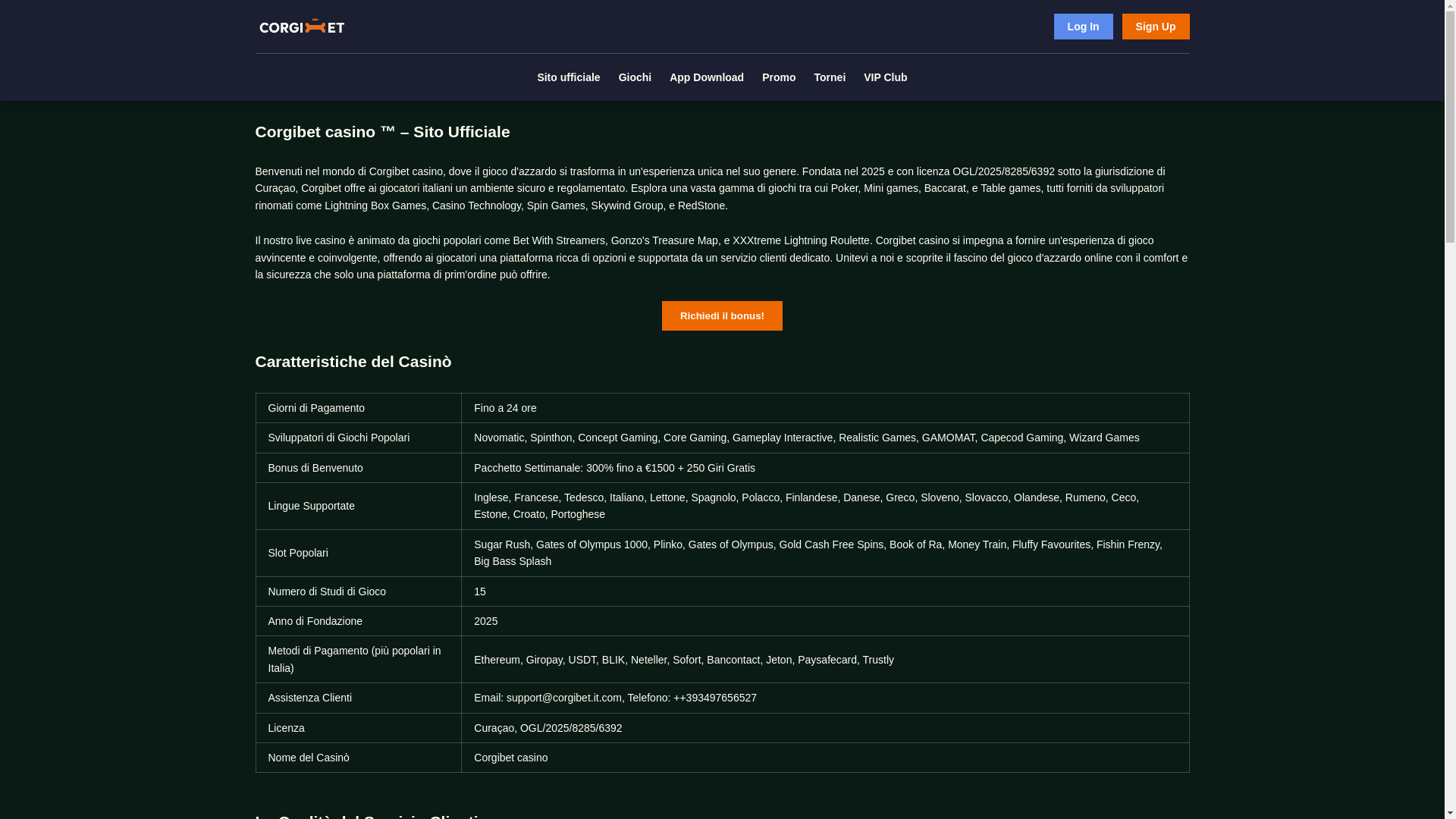Click the Licenza label cell
The width and height of the screenshot is (1456, 819).
pyautogui.click(x=359, y=728)
